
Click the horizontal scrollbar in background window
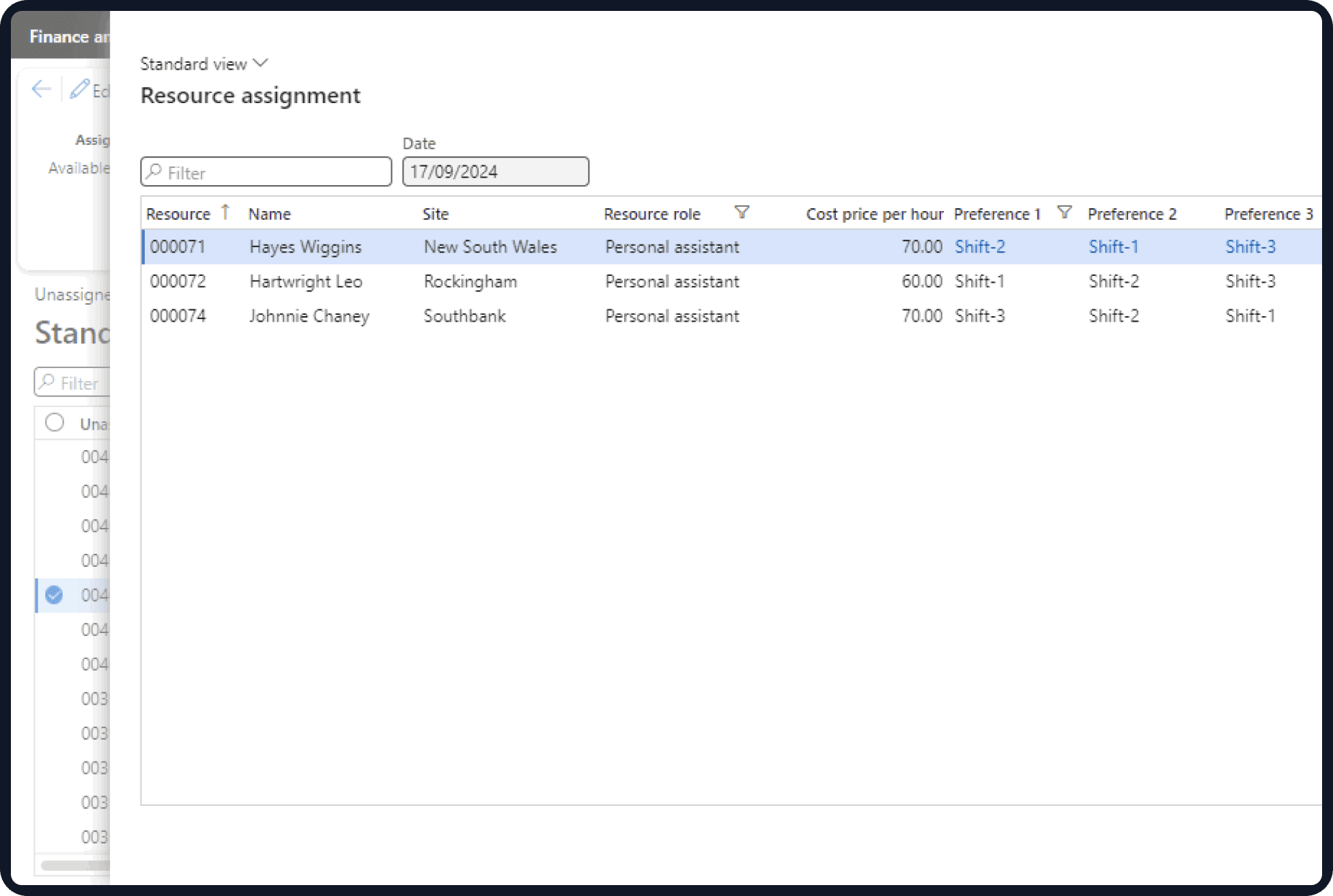tap(75, 865)
